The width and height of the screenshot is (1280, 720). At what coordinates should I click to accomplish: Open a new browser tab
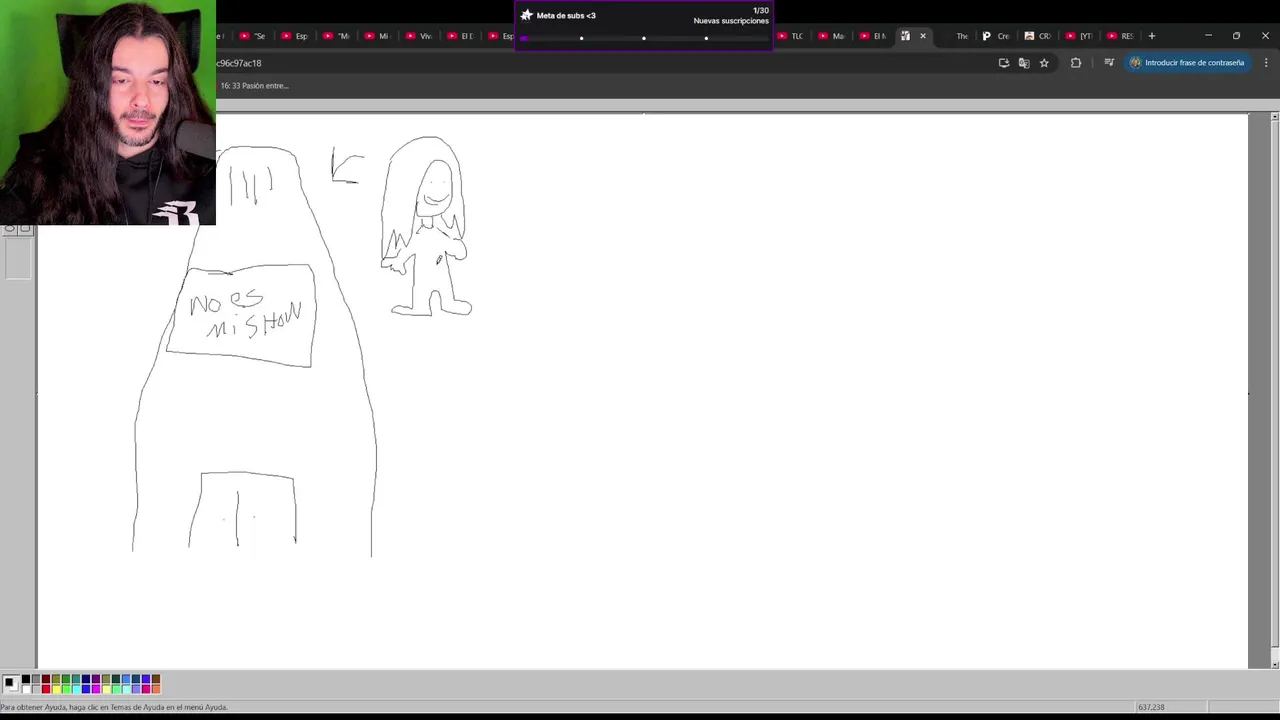point(1152,36)
